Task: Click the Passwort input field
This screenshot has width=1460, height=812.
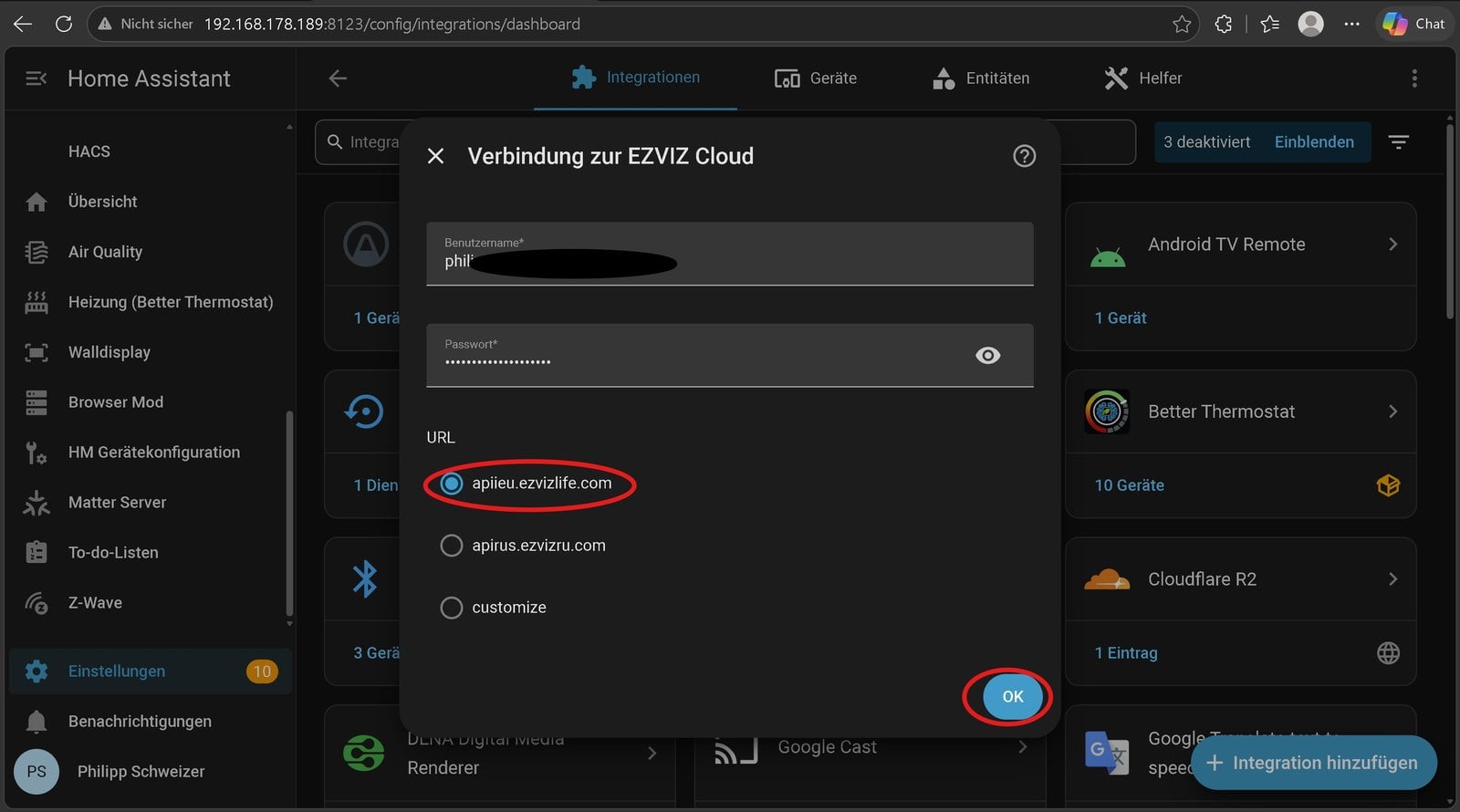Action: (730, 355)
